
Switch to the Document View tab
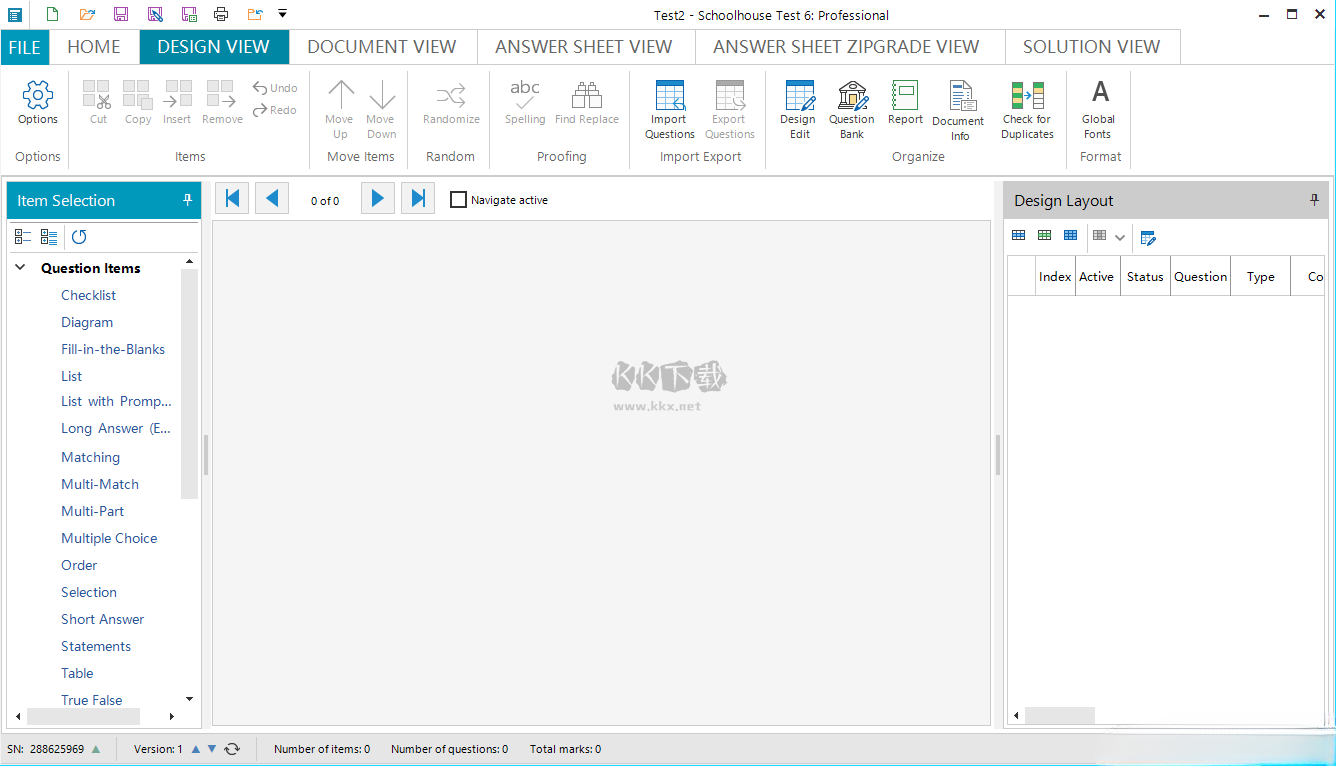(381, 47)
